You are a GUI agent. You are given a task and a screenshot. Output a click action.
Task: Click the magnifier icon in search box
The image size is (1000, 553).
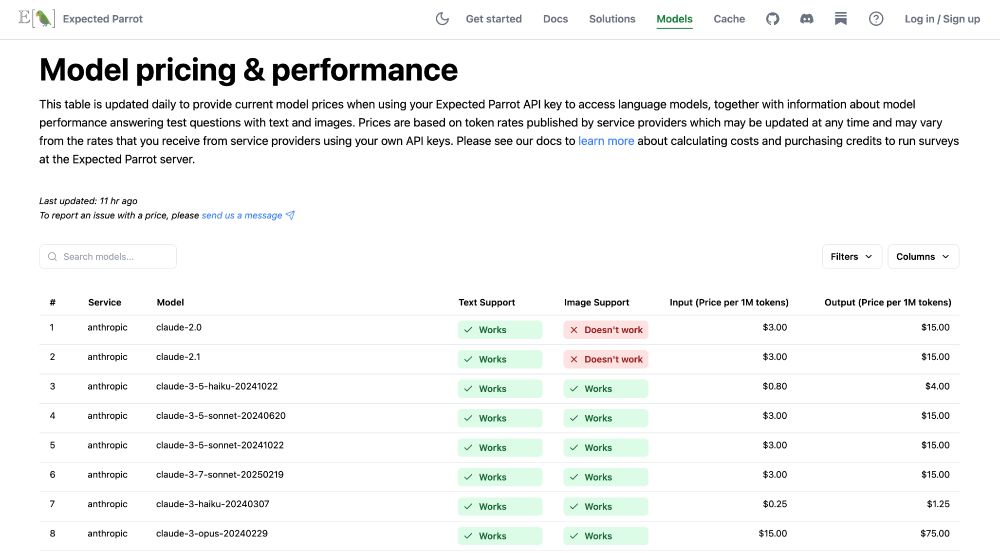52,256
